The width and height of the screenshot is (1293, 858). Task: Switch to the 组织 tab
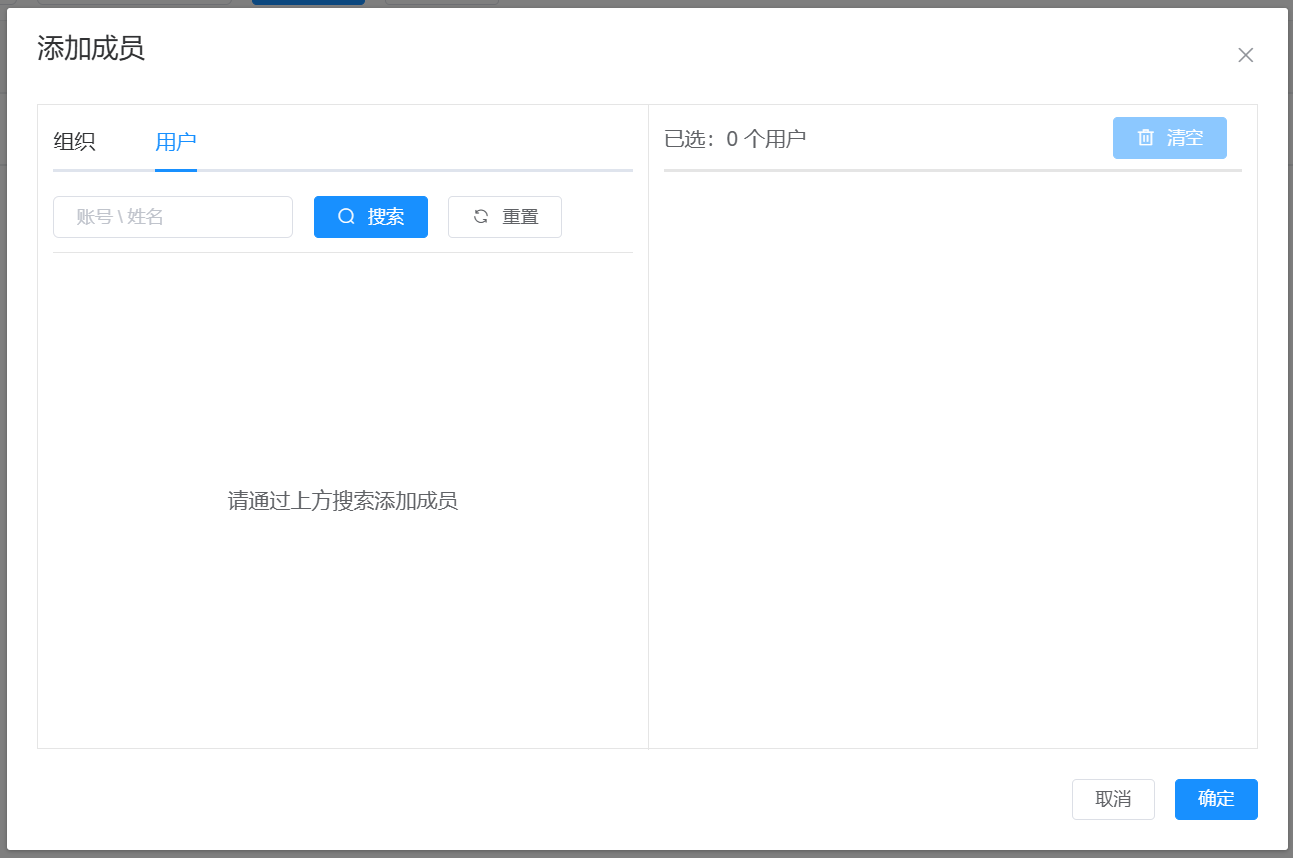(74, 142)
